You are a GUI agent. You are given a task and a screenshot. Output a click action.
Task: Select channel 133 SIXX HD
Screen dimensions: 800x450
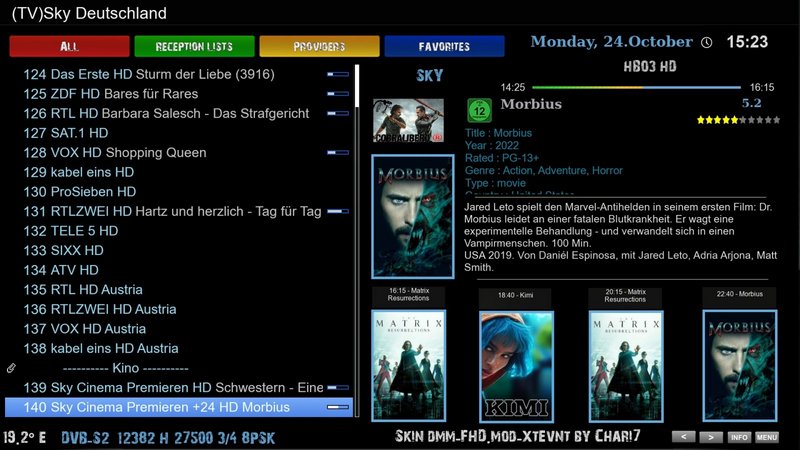click(x=179, y=251)
